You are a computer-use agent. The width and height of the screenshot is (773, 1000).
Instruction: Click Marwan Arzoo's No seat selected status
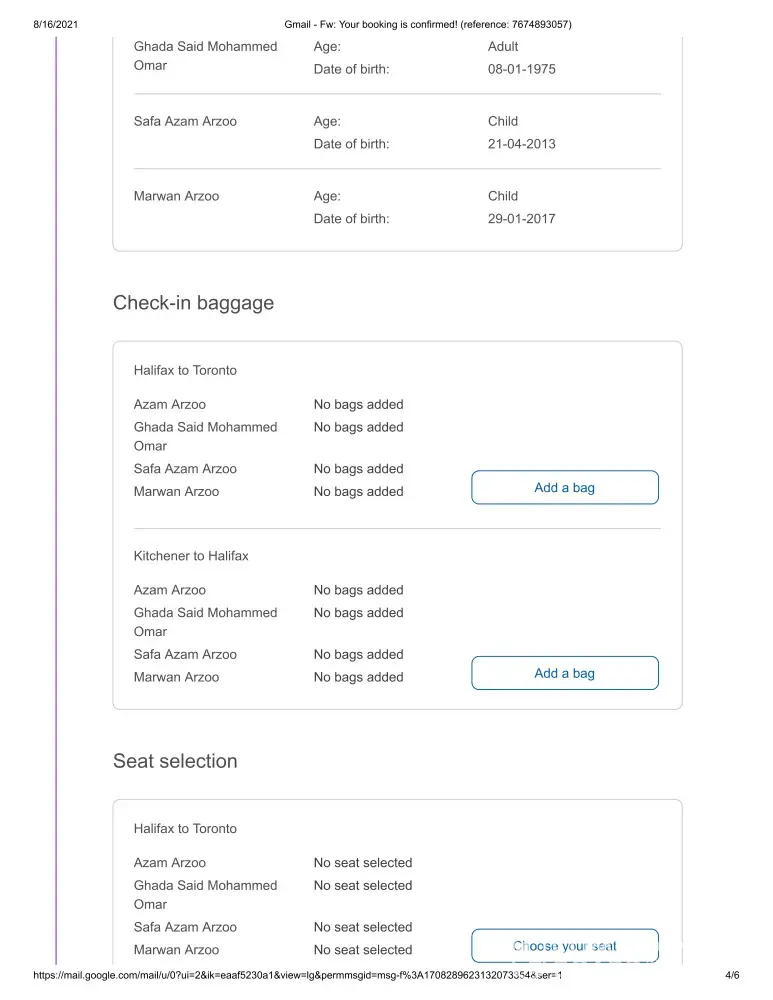tap(362, 950)
